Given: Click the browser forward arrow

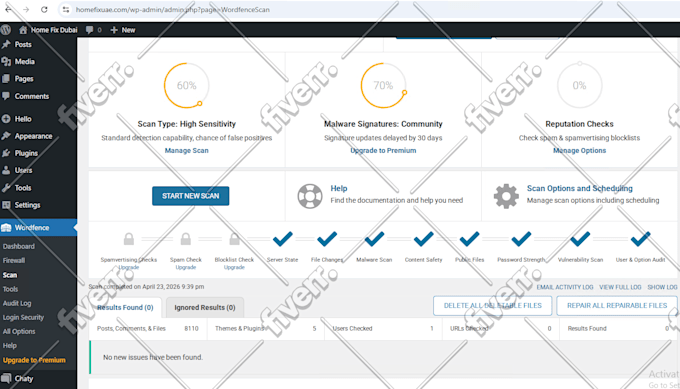Looking at the screenshot, I should tap(26, 9).
